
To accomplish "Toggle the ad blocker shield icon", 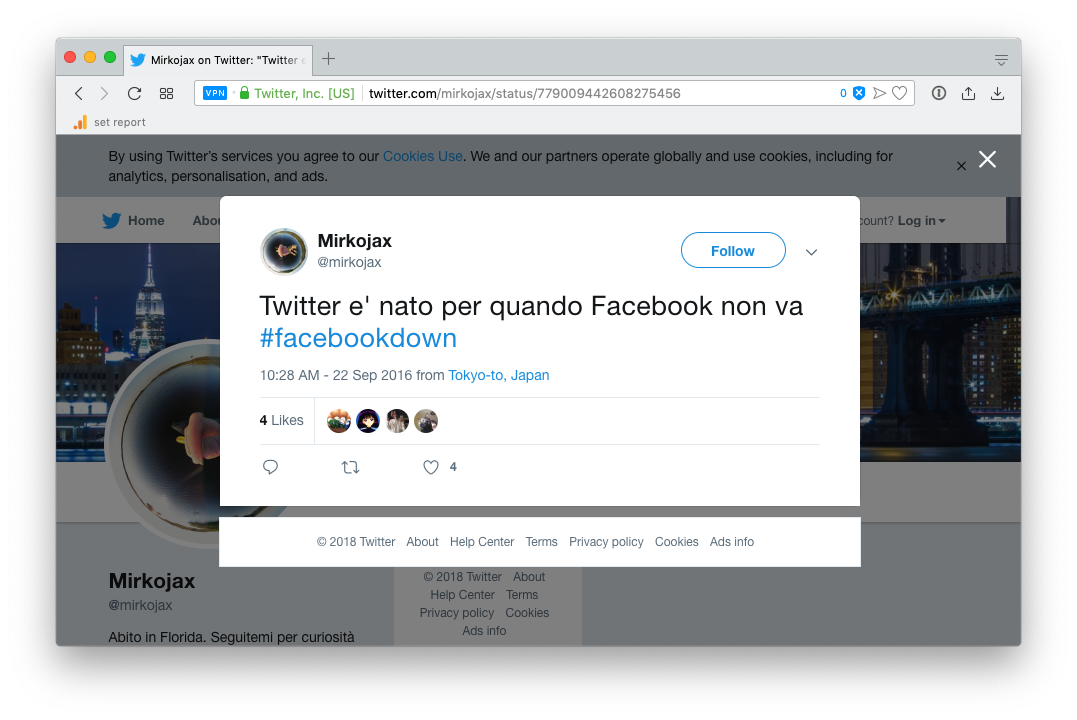I will pyautogui.click(x=858, y=93).
